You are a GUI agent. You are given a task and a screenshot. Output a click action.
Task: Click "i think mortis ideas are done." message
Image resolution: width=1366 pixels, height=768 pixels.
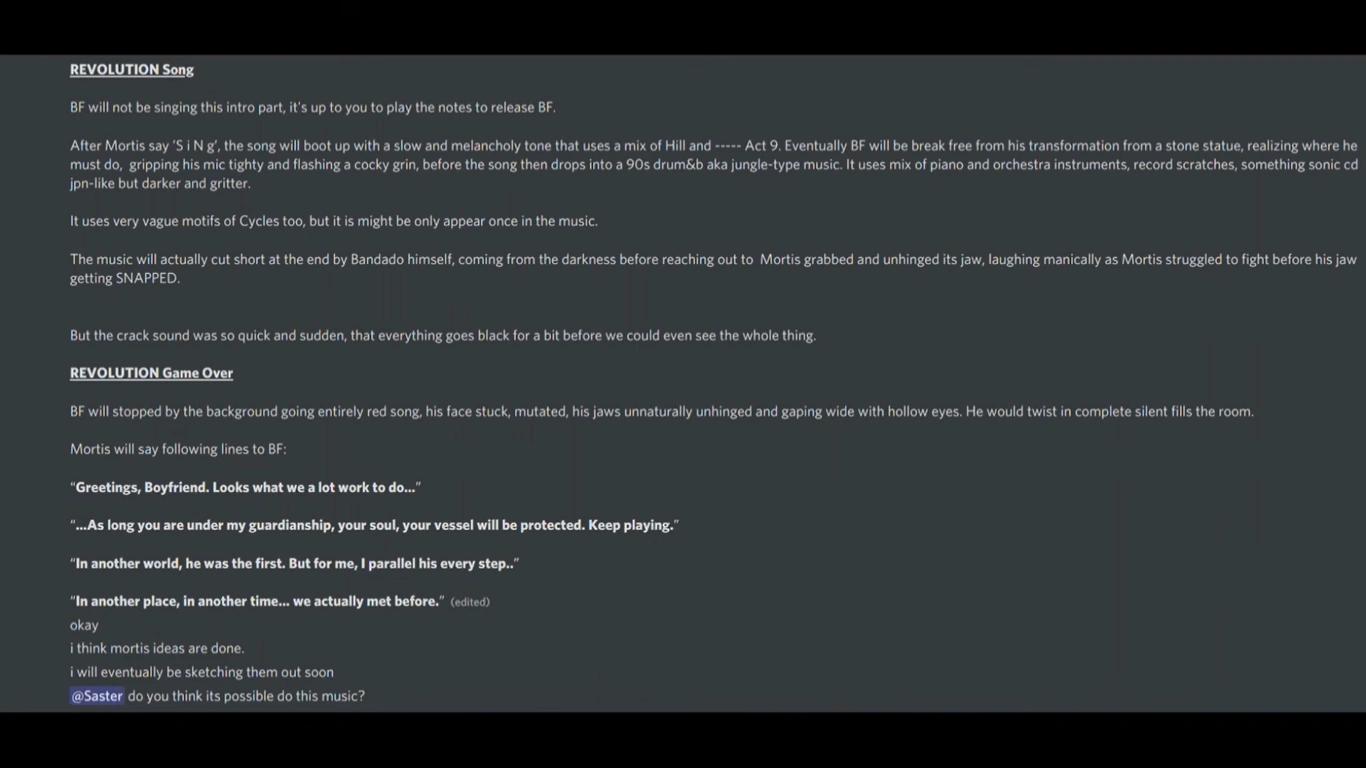157,648
